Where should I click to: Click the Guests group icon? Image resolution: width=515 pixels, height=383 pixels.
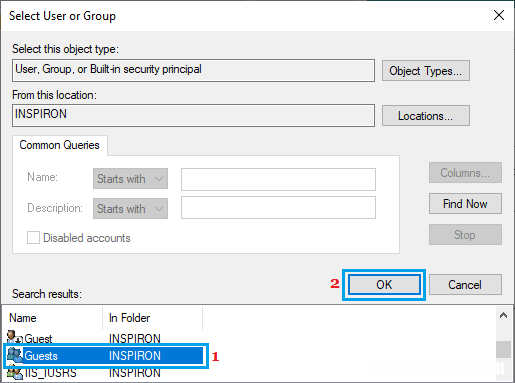(15, 355)
